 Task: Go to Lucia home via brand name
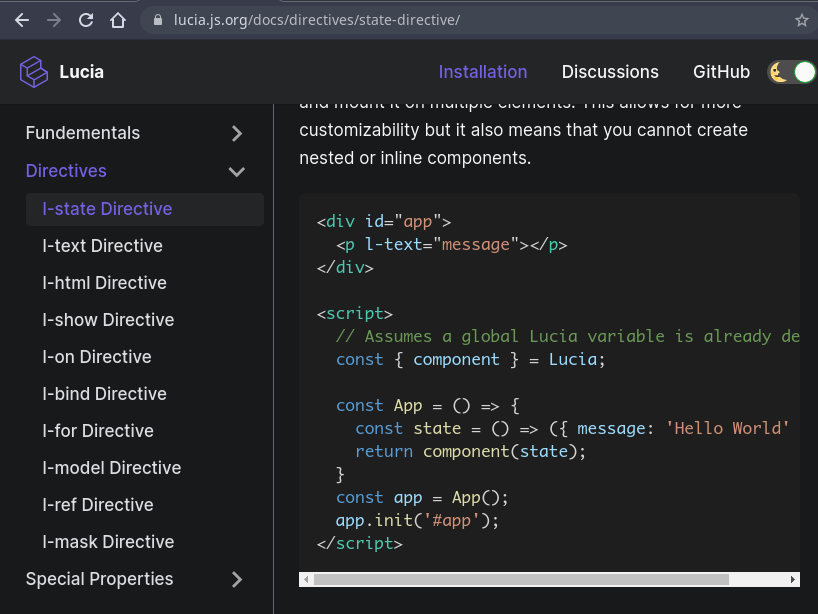[x=81, y=72]
